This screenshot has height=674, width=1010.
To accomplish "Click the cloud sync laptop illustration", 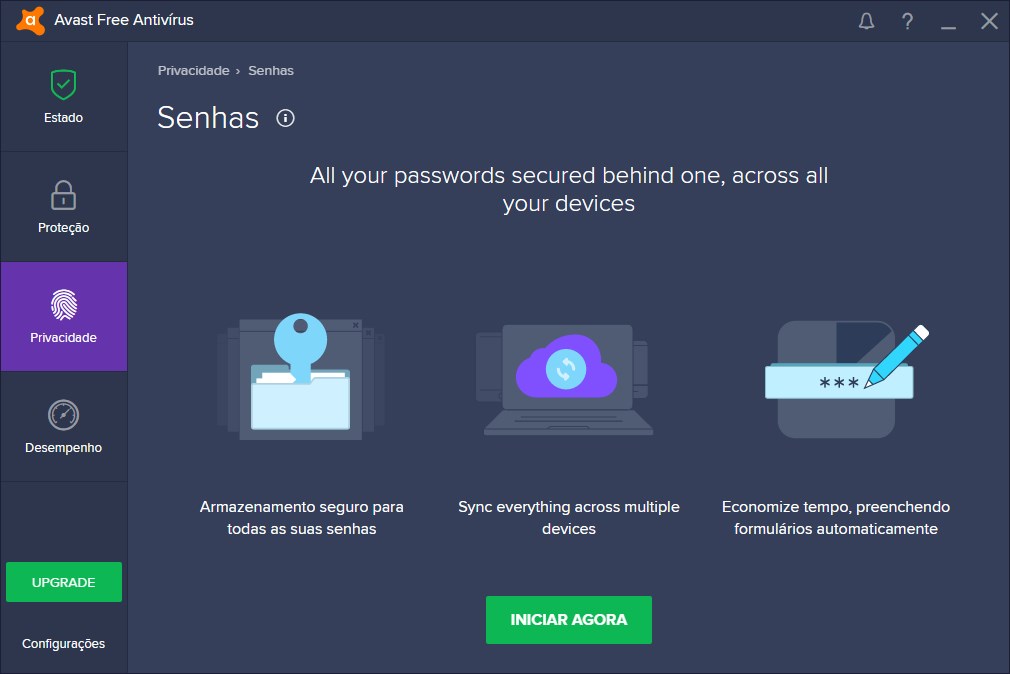I will pyautogui.click(x=568, y=380).
